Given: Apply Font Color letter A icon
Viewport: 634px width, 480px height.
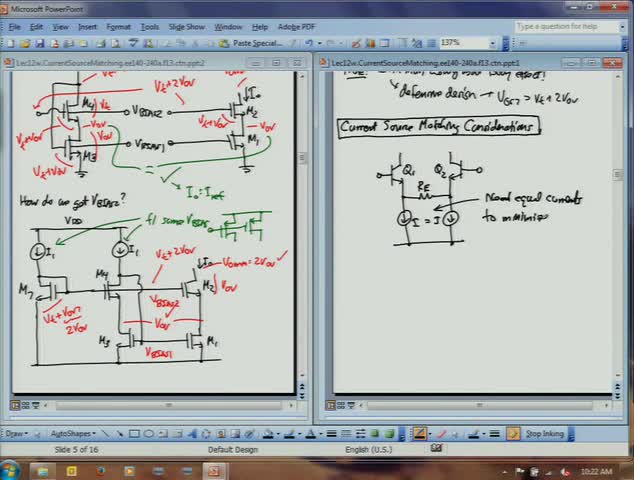Looking at the screenshot, I should (310, 434).
